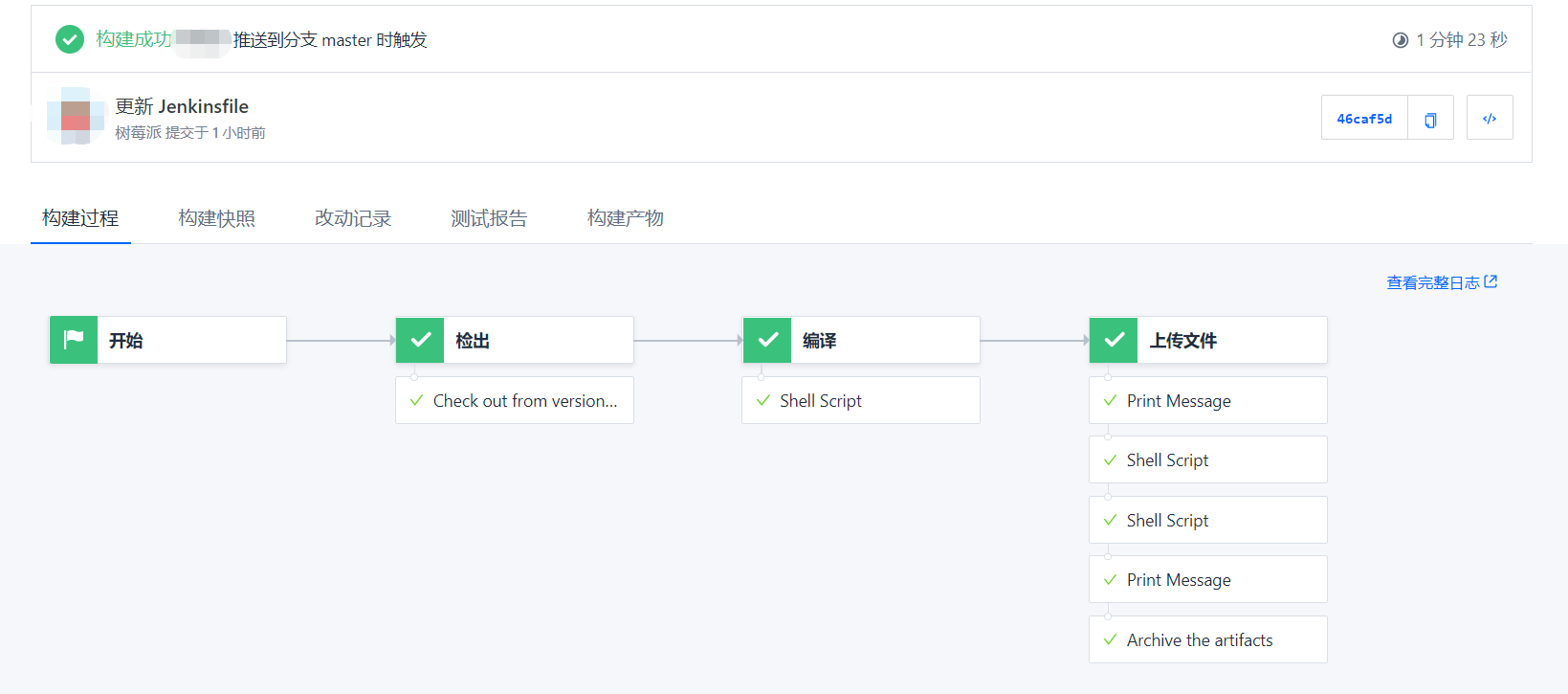Viewport: 1568px width, 694px height.
Task: Click the checkmark icon on 检出 stage
Action: point(420,340)
